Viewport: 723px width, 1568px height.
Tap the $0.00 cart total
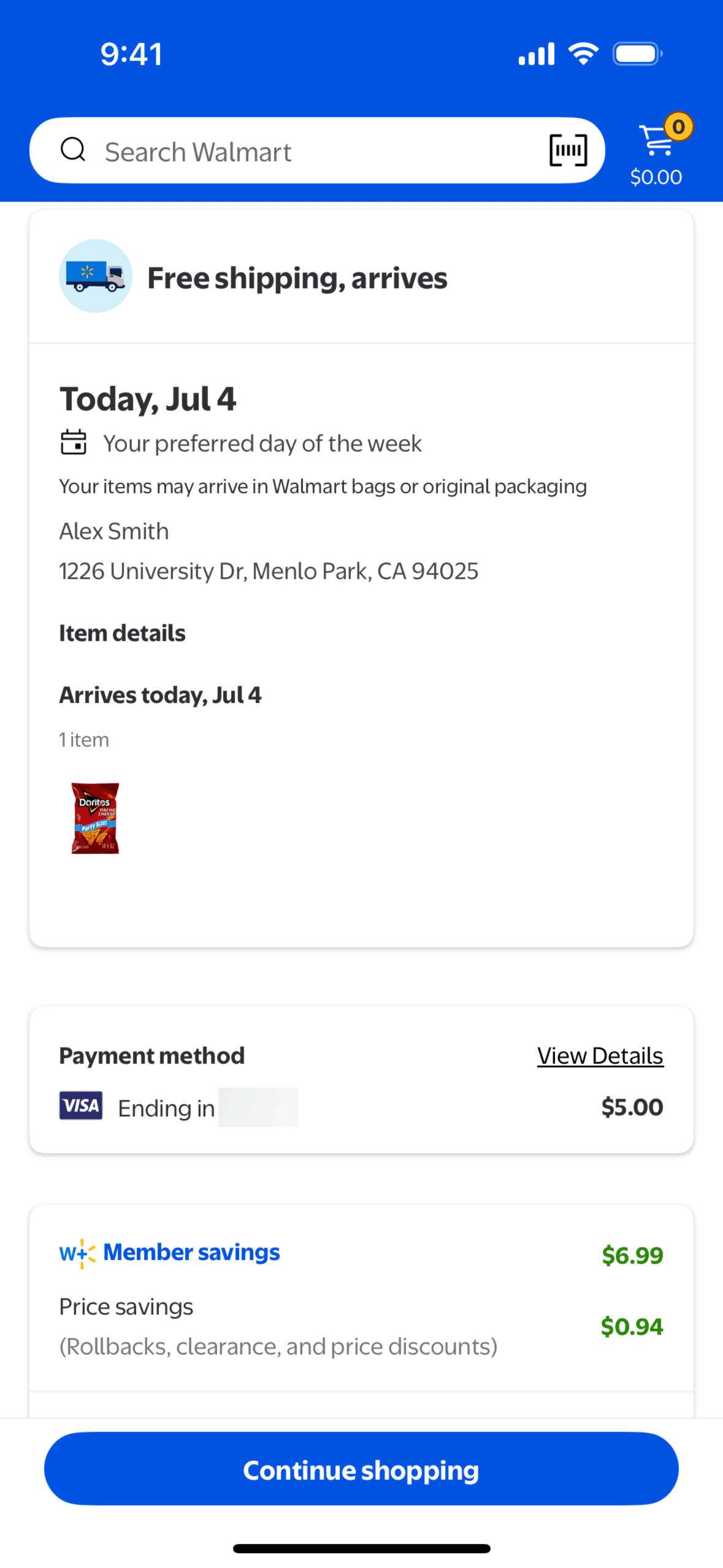pyautogui.click(x=656, y=177)
